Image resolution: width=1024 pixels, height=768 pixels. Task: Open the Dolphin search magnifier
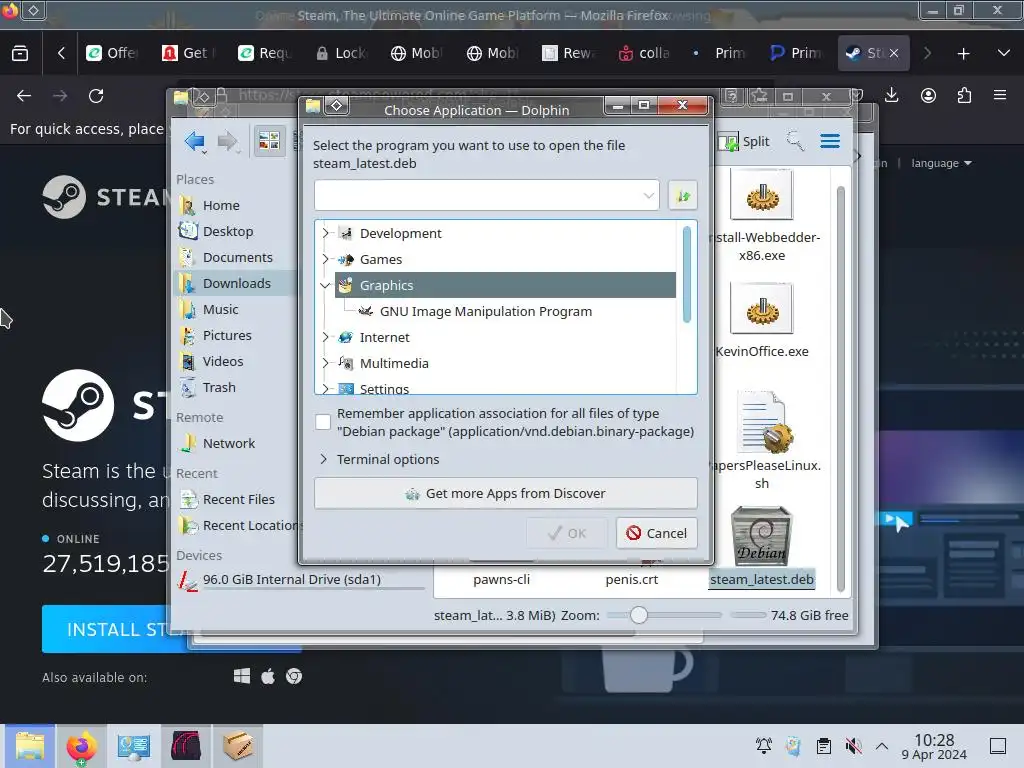point(795,140)
